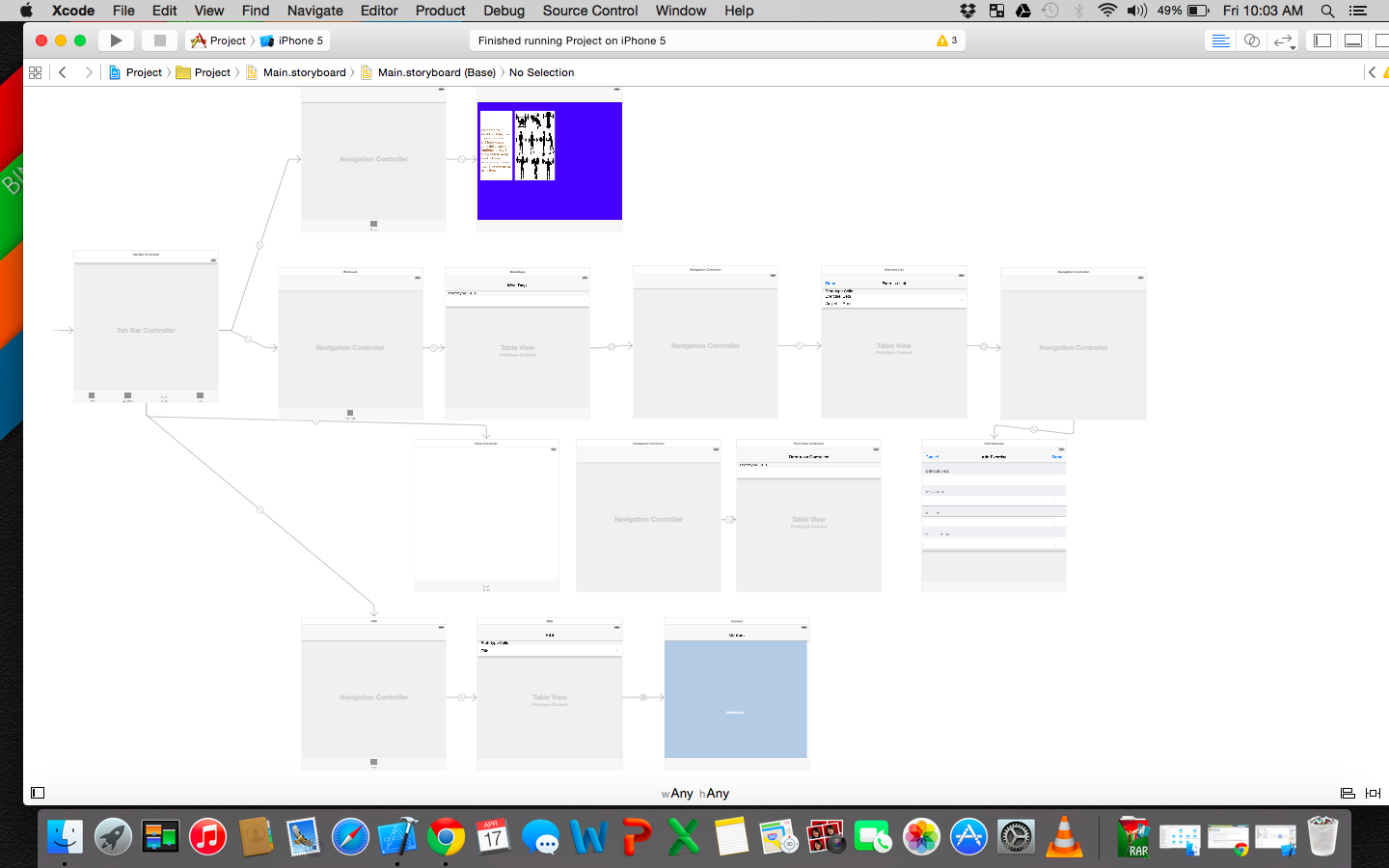Open the related items grid icon
1389x868 pixels.
(x=36, y=72)
